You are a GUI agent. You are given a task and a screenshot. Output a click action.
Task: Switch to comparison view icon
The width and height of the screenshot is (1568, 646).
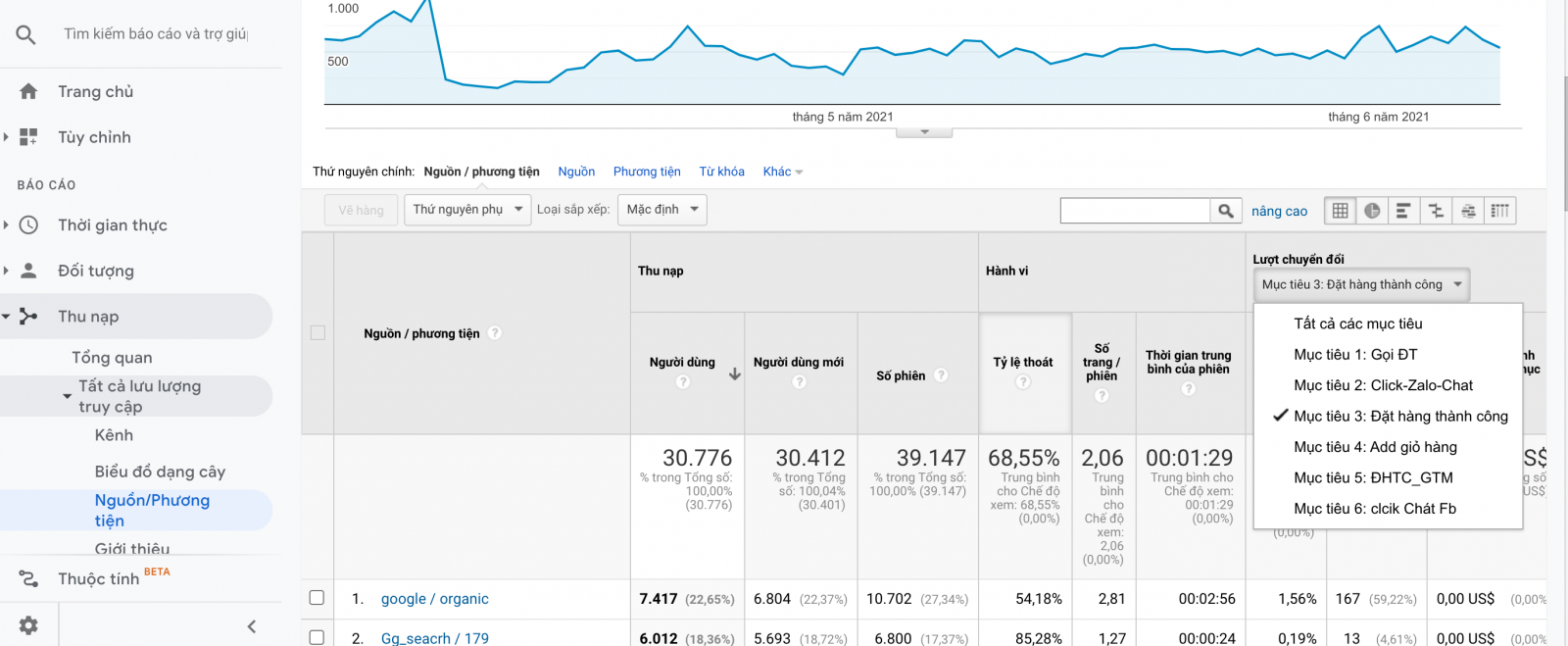pyautogui.click(x=1436, y=211)
